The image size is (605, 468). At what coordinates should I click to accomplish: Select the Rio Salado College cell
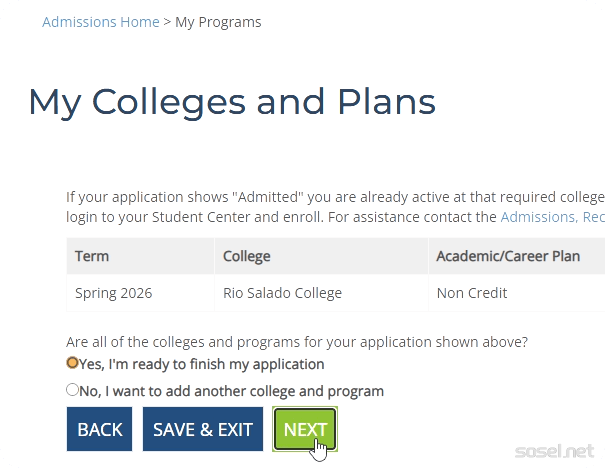282,293
